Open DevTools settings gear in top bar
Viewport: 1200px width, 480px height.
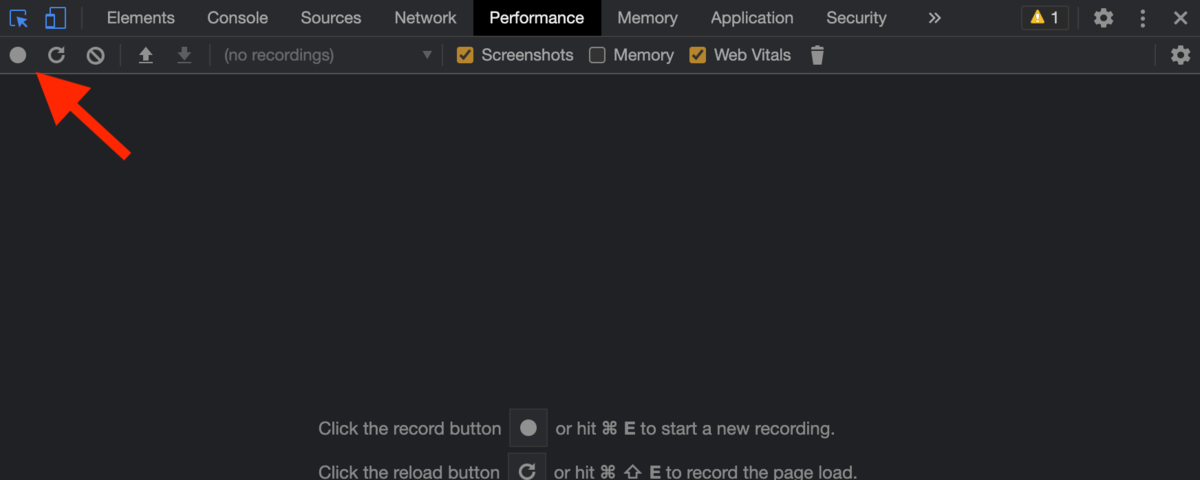point(1103,18)
